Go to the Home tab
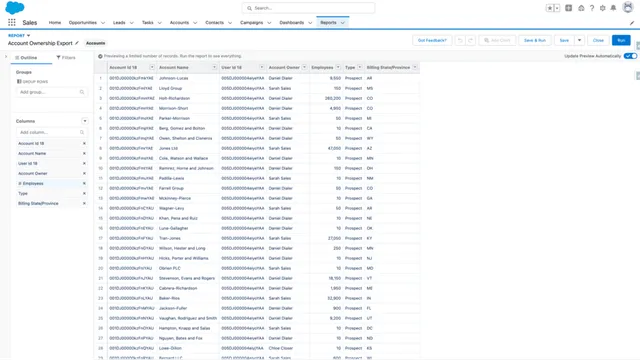The image size is (640, 360). coord(55,22)
